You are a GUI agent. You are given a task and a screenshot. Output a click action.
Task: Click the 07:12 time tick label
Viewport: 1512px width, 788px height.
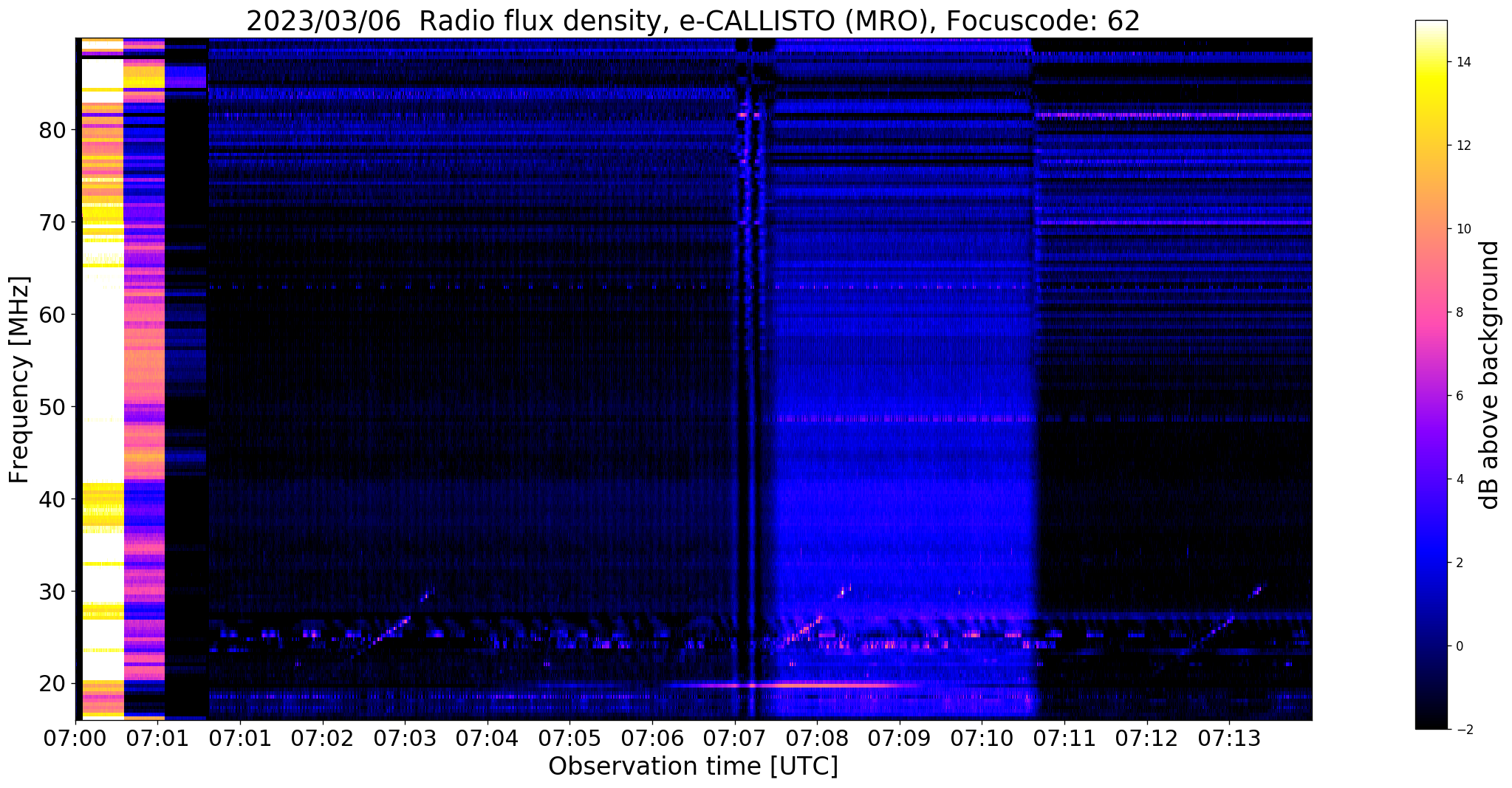click(x=1147, y=738)
